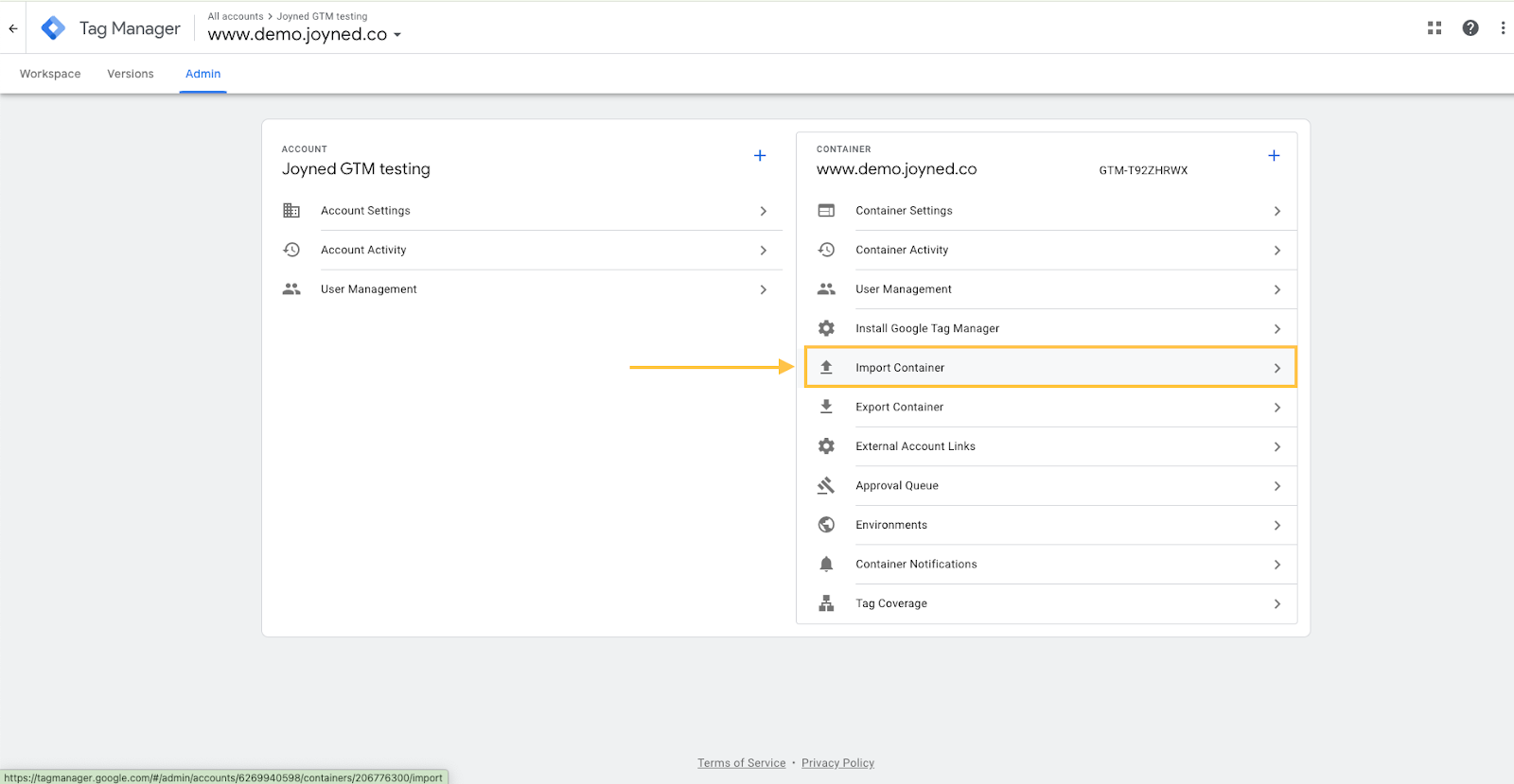The width and height of the screenshot is (1514, 784).
Task: Click the plus icon to create account
Action: [x=760, y=155]
